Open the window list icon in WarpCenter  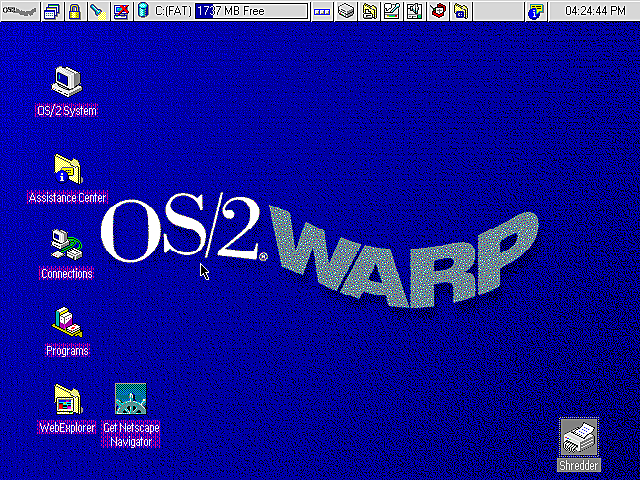pos(53,11)
